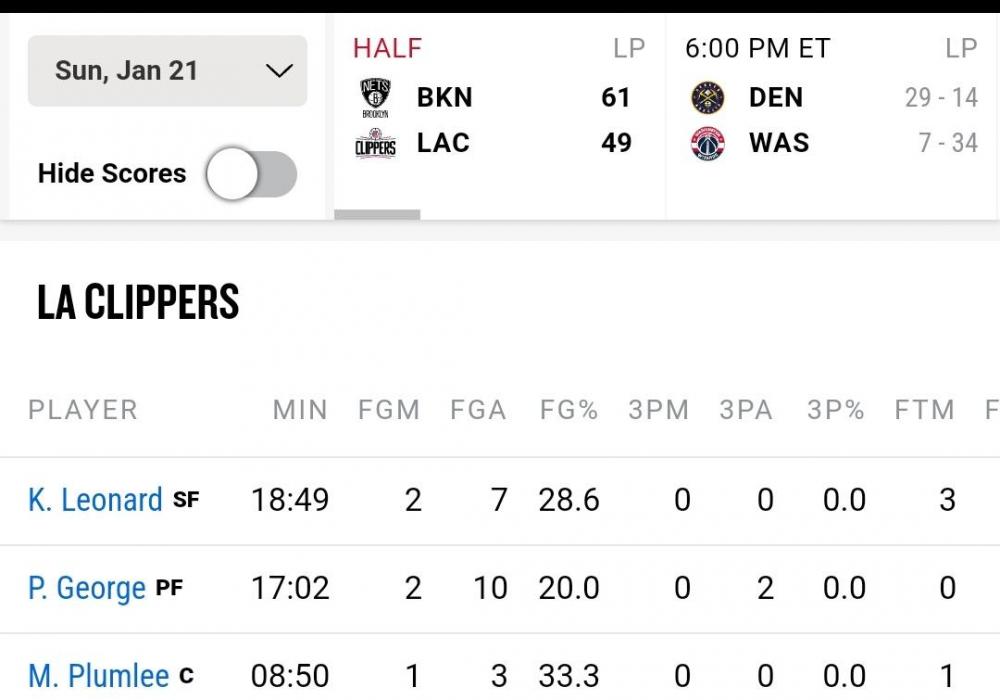Viewport: 1000px width, 700px height.
Task: Click the Washington Wizards team logo
Action: (707, 145)
